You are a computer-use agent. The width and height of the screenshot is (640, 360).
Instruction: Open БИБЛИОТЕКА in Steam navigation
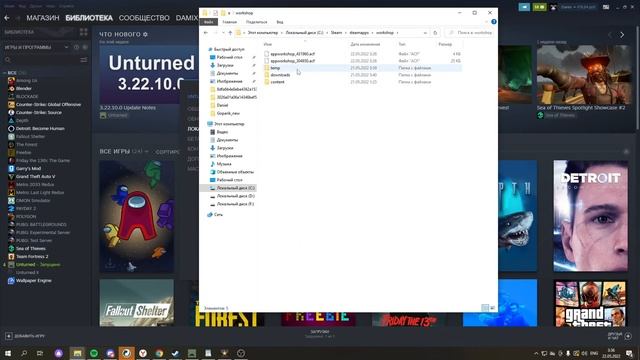pos(89,18)
